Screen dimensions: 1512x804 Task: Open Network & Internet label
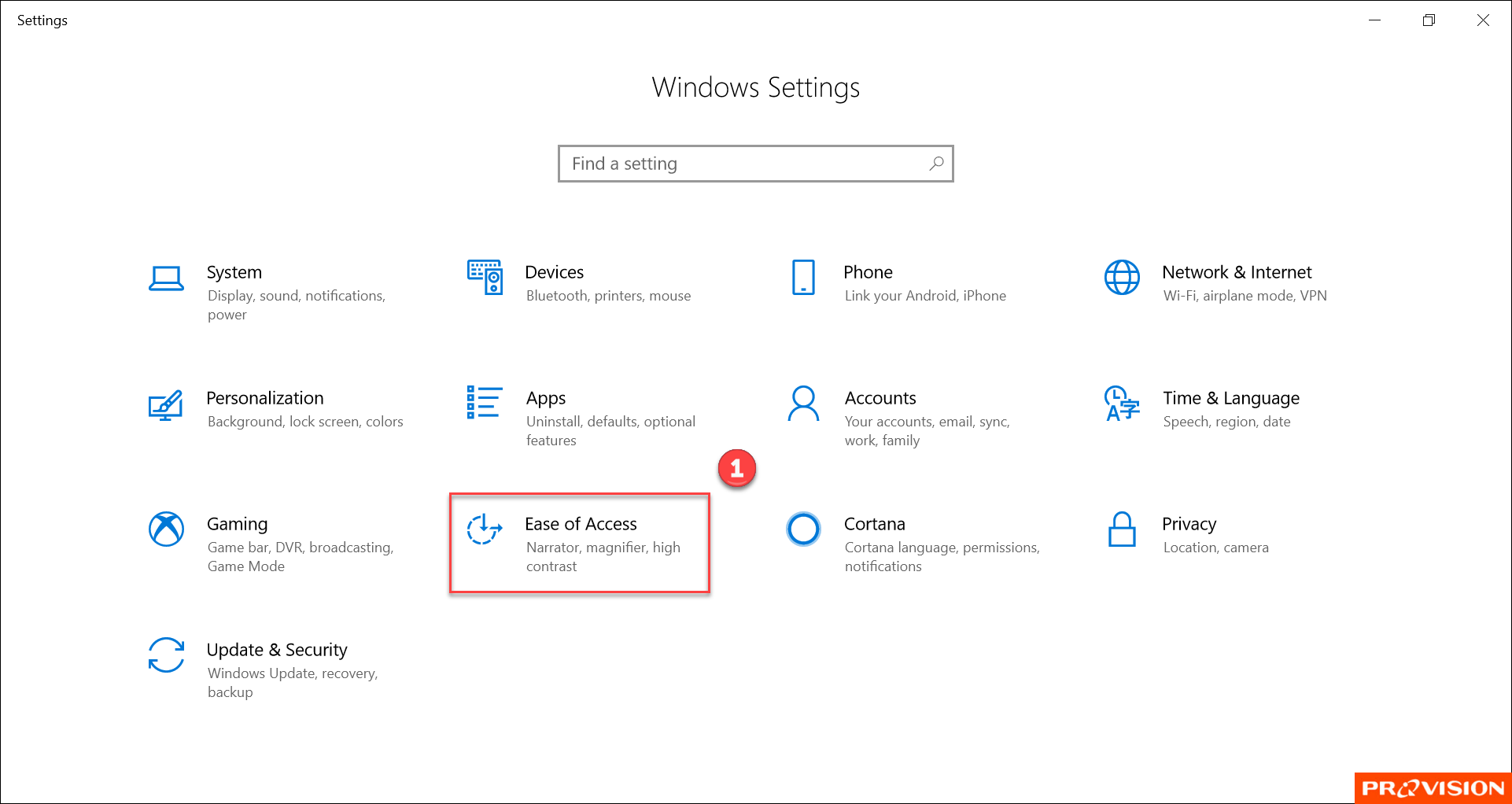1237,272
